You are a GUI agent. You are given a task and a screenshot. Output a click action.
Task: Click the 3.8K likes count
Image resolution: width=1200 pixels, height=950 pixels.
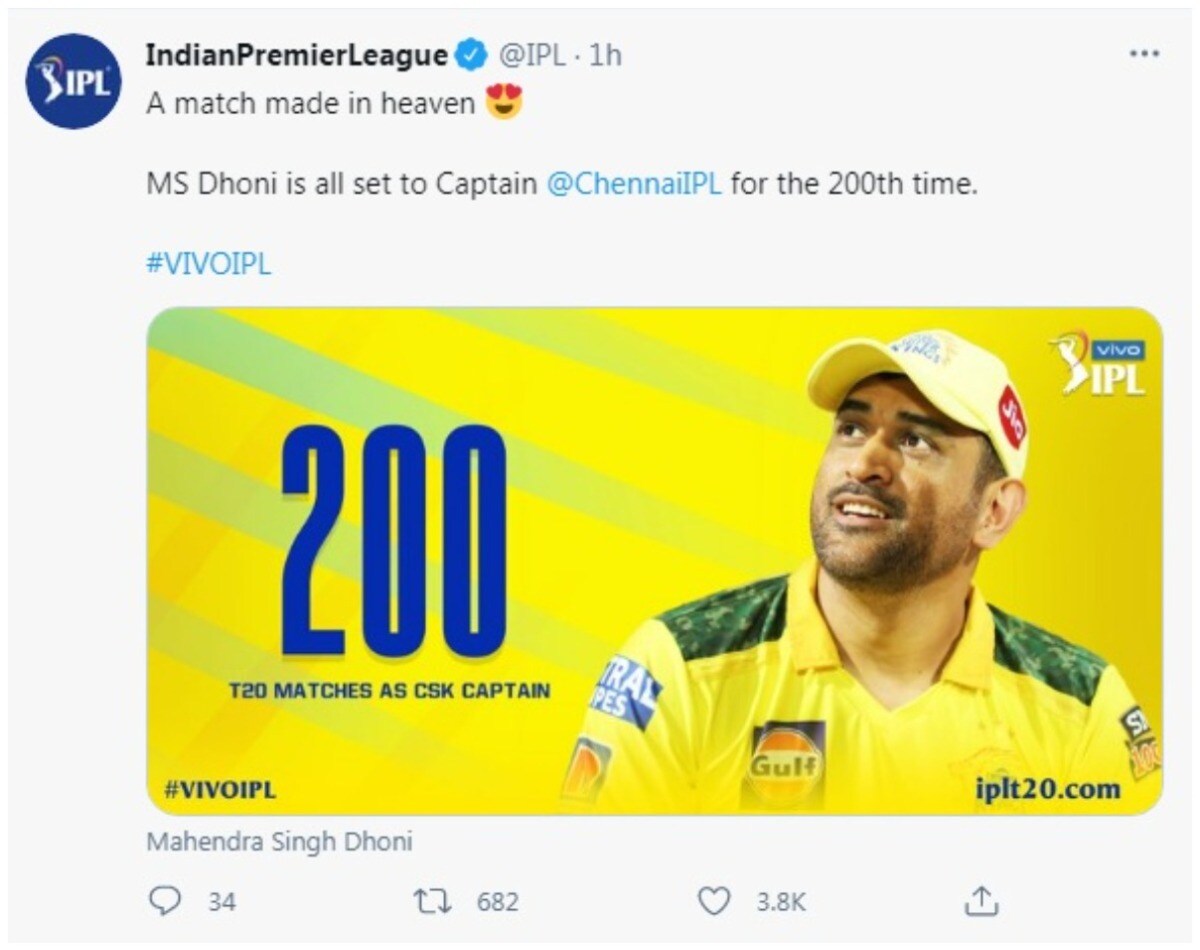point(780,901)
